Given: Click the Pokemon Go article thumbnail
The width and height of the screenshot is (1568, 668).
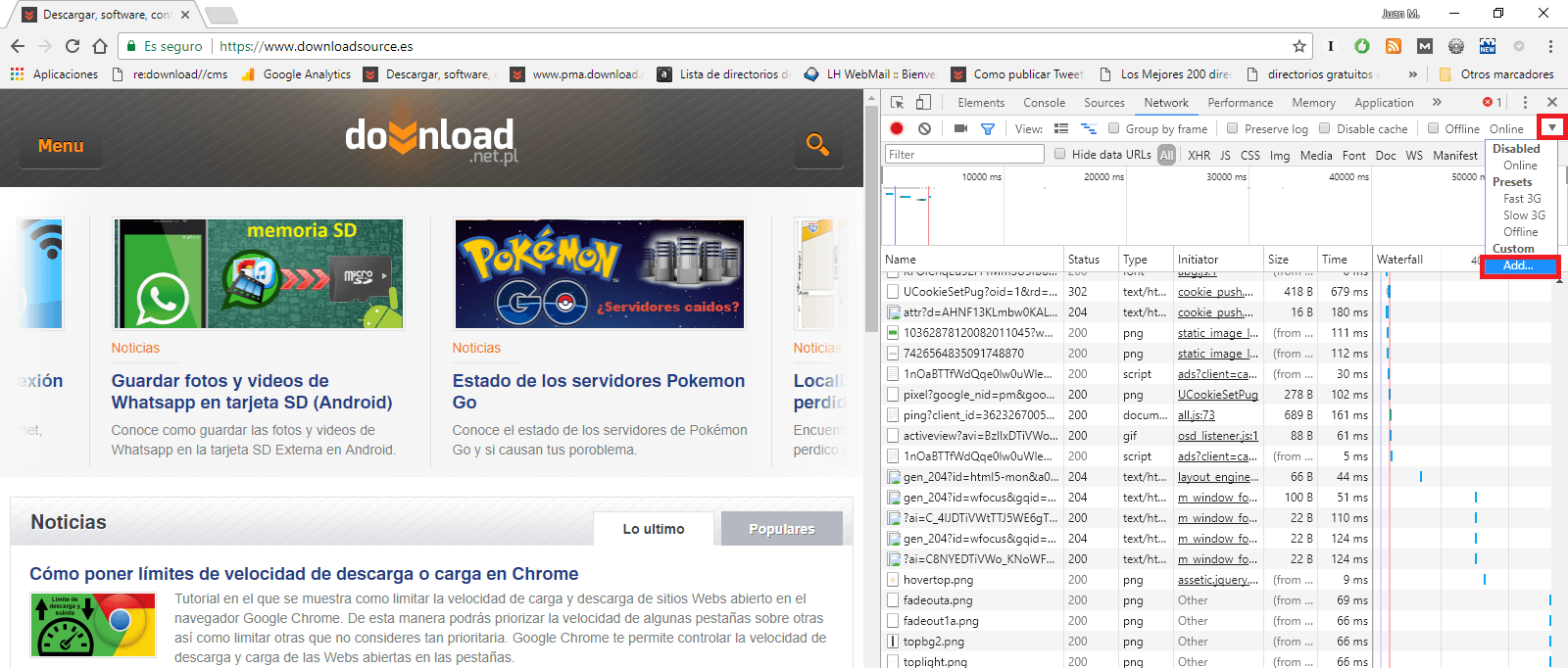Looking at the screenshot, I should point(600,273).
